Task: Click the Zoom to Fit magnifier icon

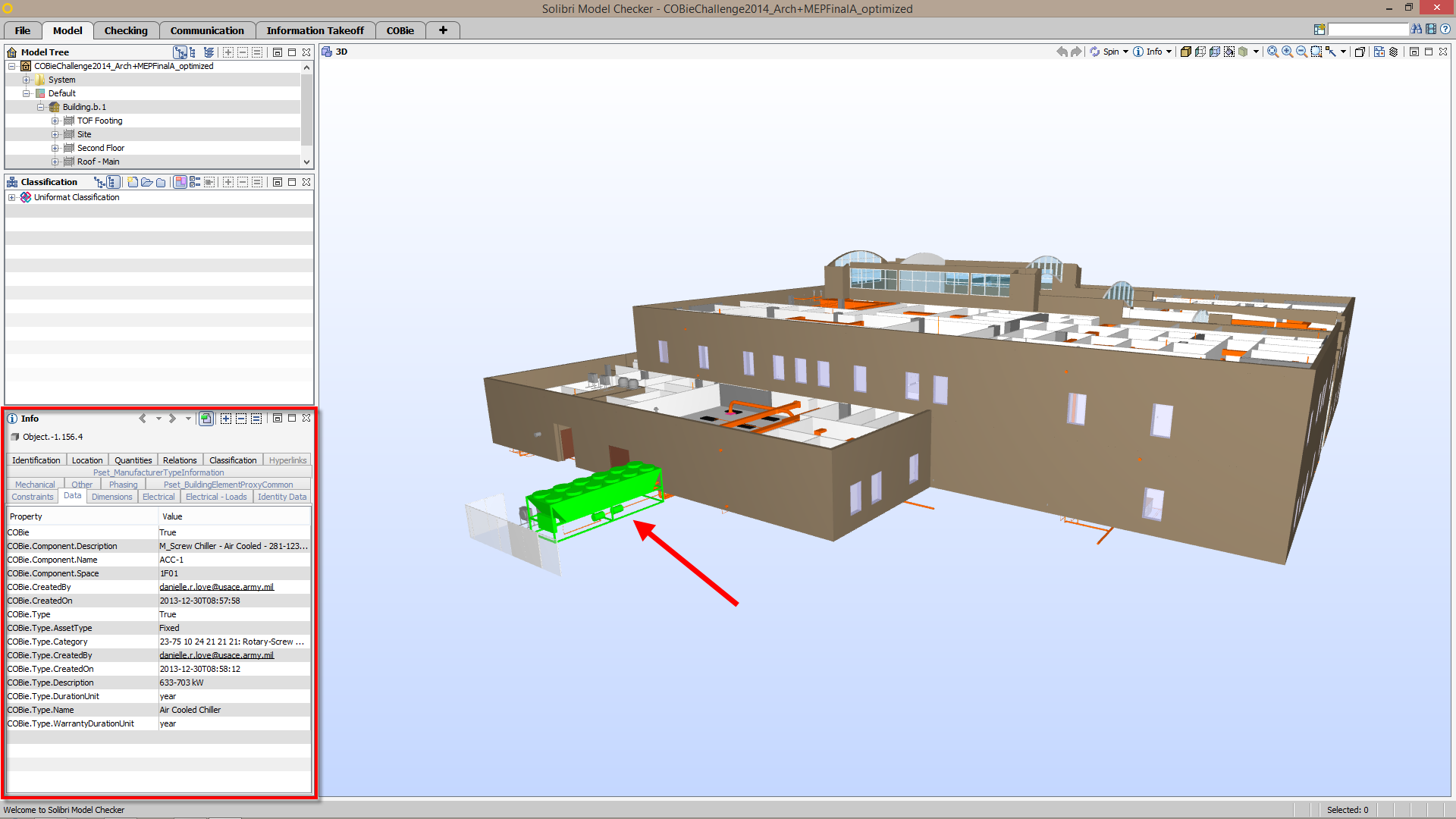Action: click(1272, 52)
